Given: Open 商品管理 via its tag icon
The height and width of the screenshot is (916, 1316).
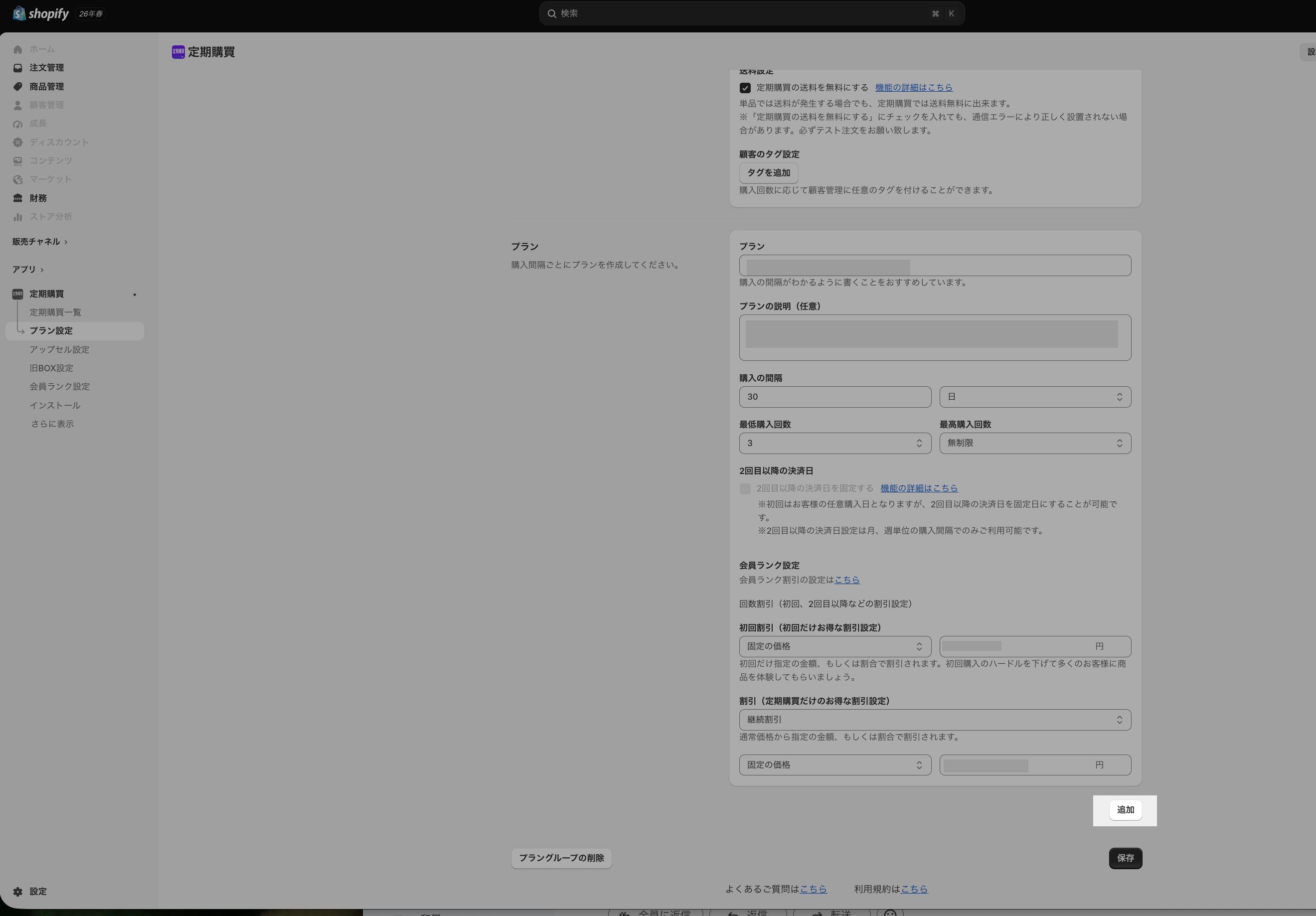Looking at the screenshot, I should (x=18, y=87).
